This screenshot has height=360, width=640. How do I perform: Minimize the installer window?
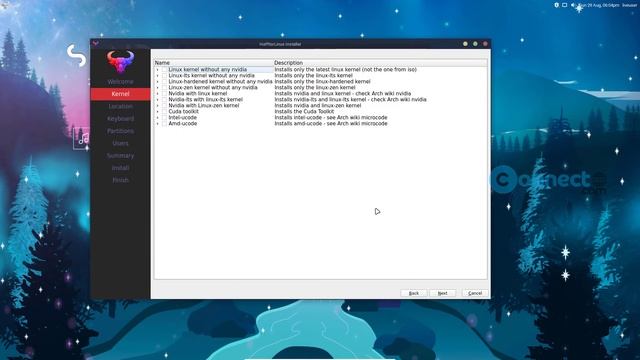465,44
